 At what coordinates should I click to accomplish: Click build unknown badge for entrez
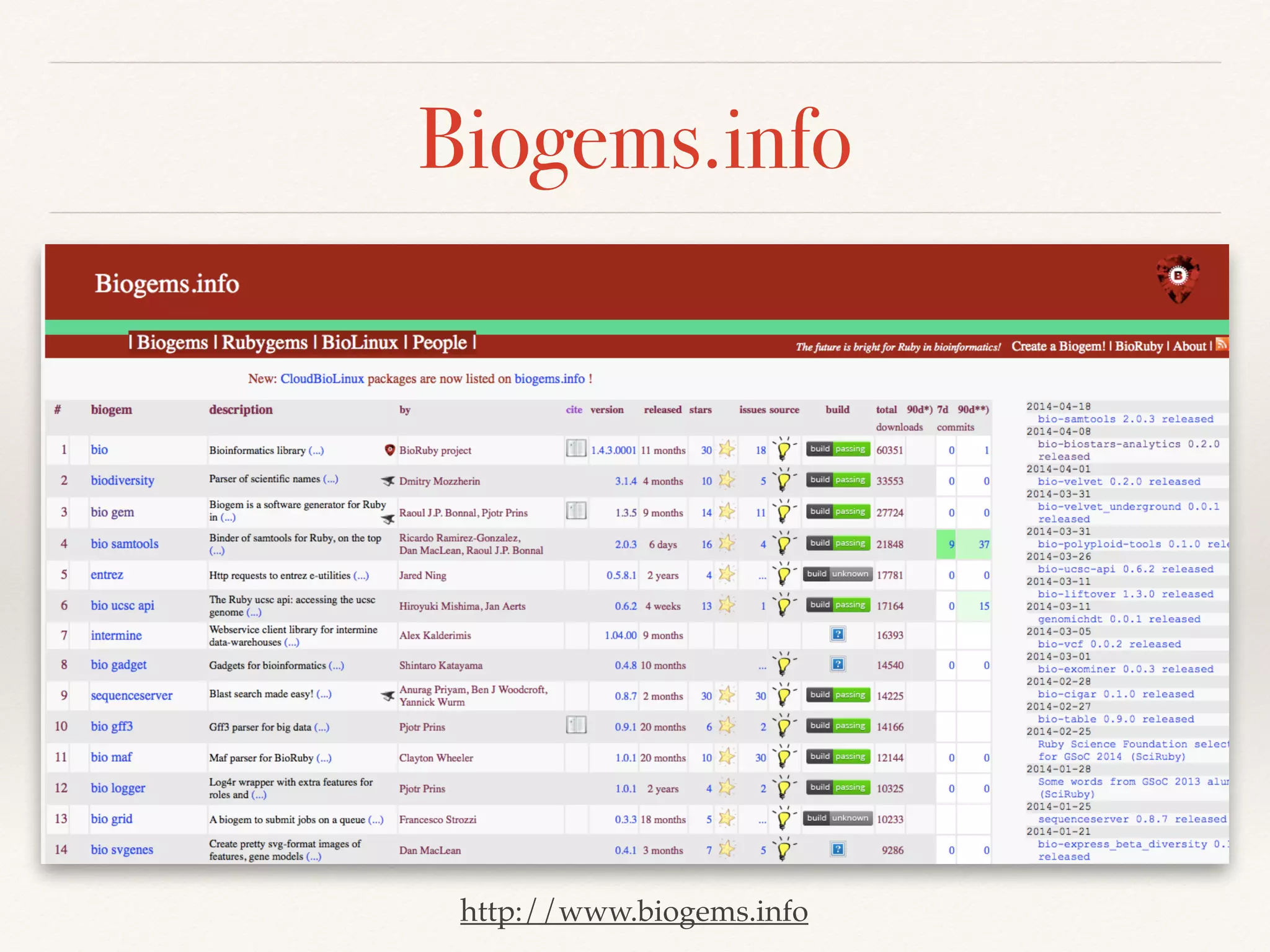pos(838,574)
